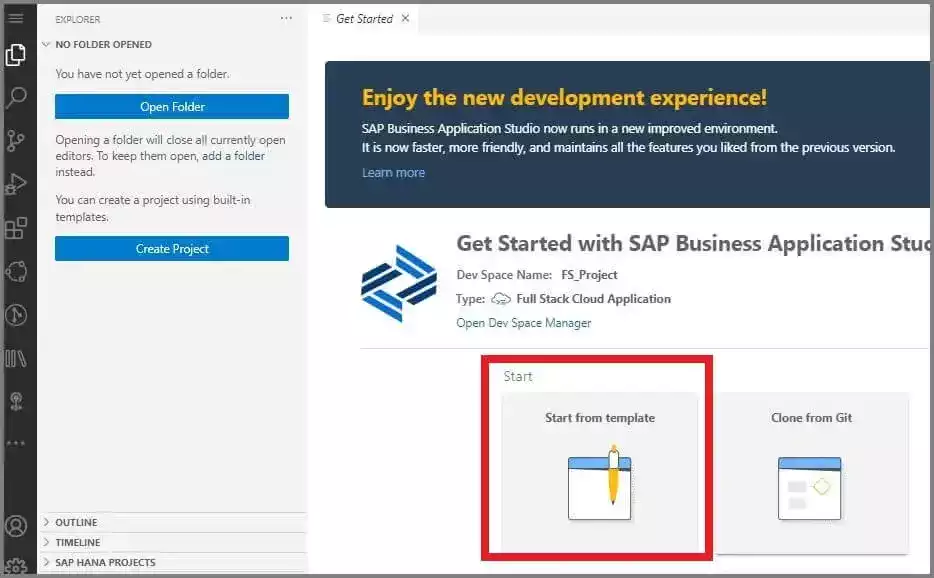Show additional views via sidebar ellipsis

[x=16, y=443]
